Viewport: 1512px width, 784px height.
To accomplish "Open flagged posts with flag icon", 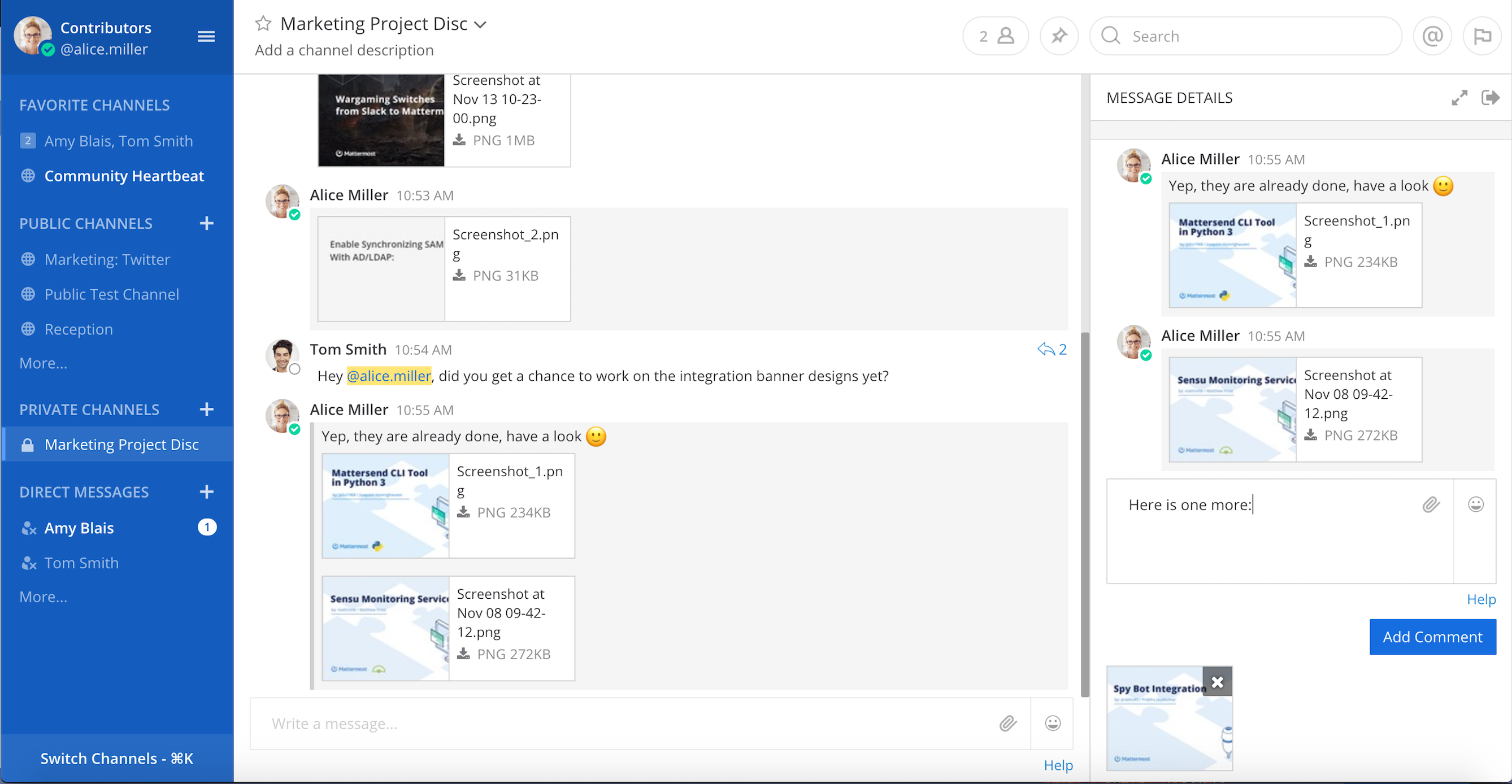I will click(1481, 36).
